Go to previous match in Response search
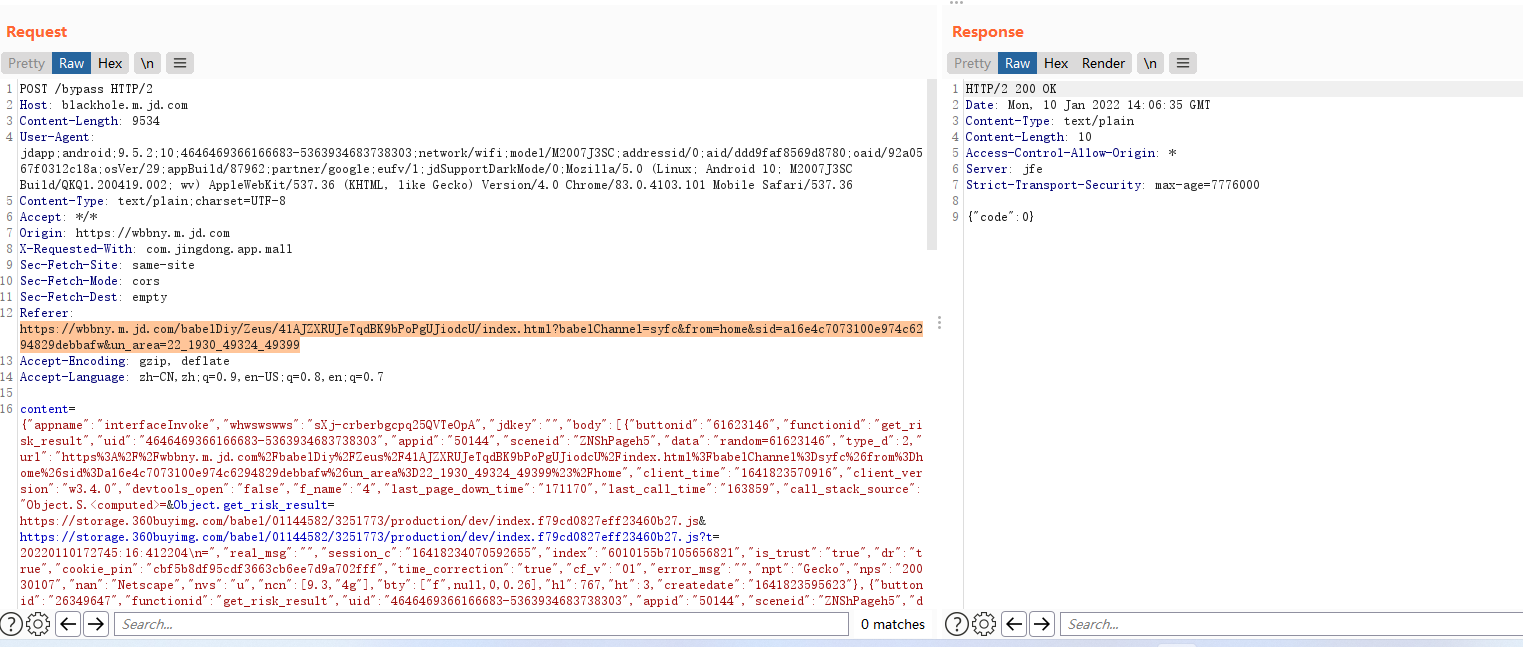Viewport: 1523px width, 647px height. 1014,624
